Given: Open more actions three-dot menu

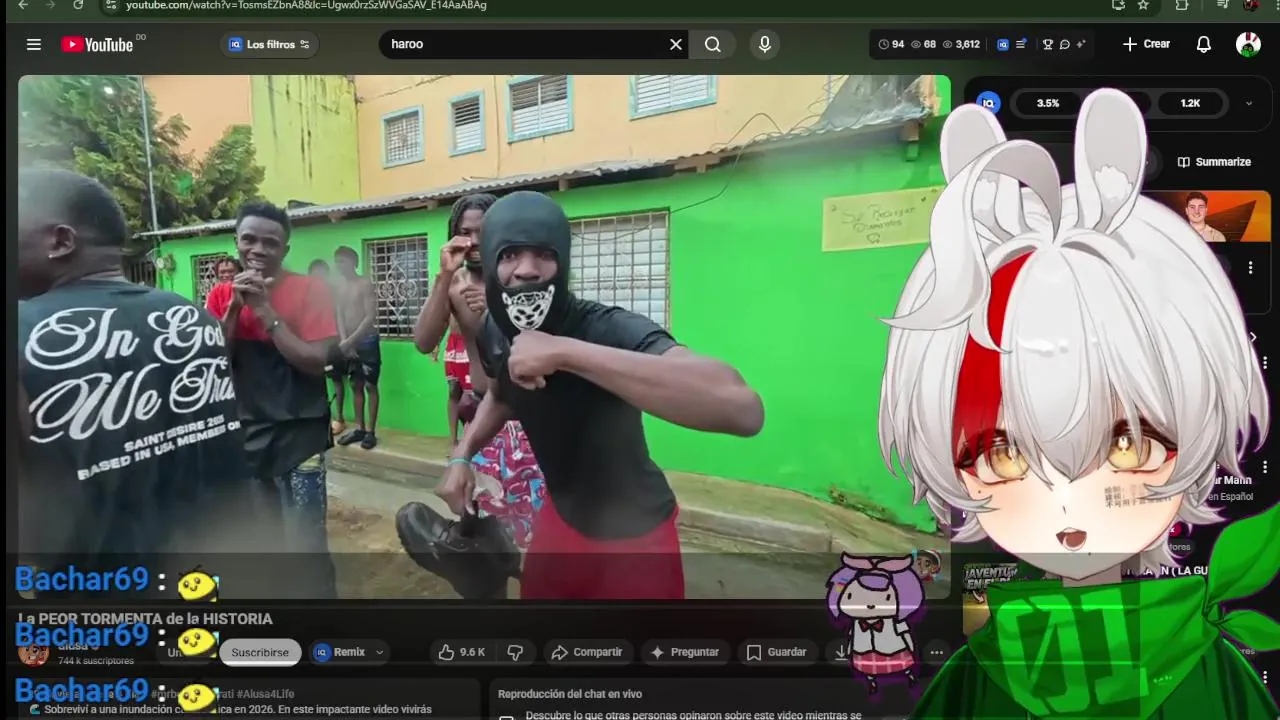Looking at the screenshot, I should (936, 652).
